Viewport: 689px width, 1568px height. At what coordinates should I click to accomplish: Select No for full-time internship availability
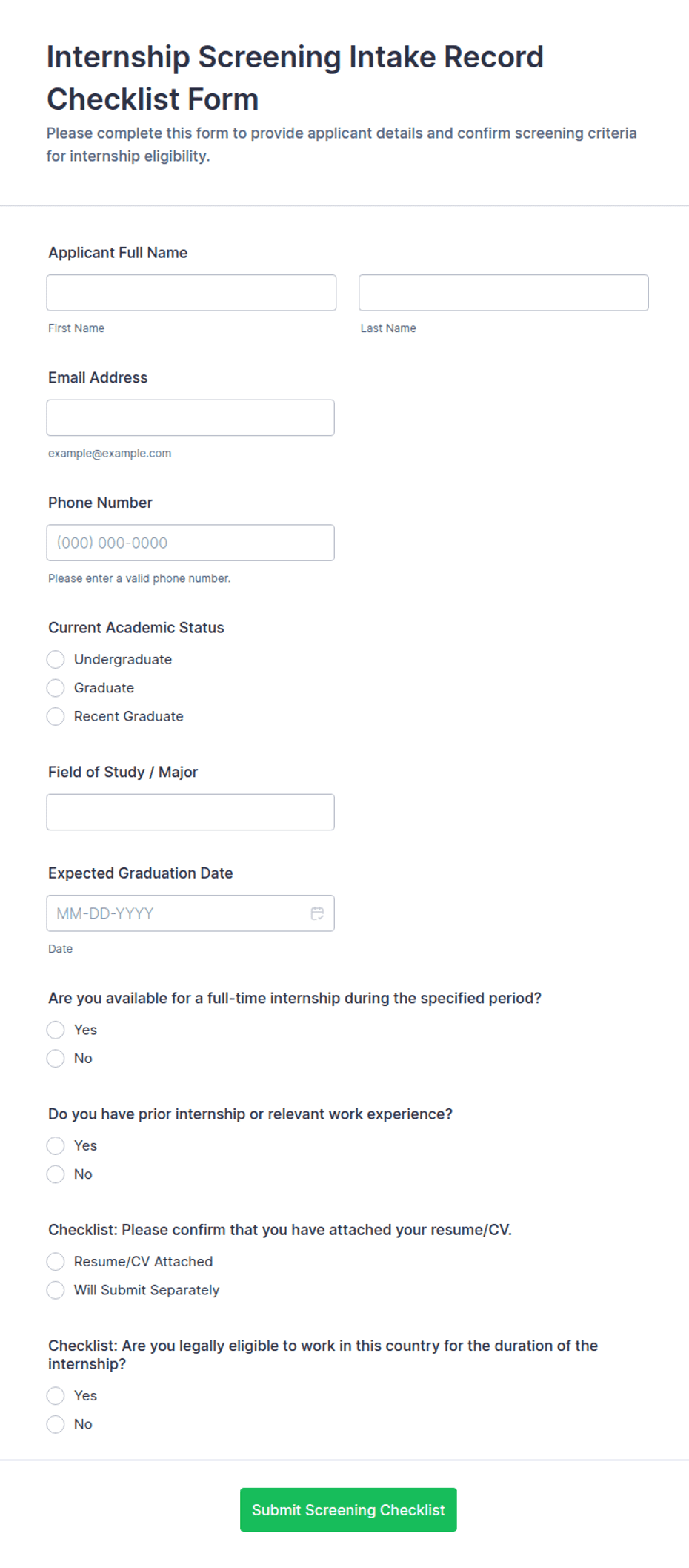[56, 1058]
